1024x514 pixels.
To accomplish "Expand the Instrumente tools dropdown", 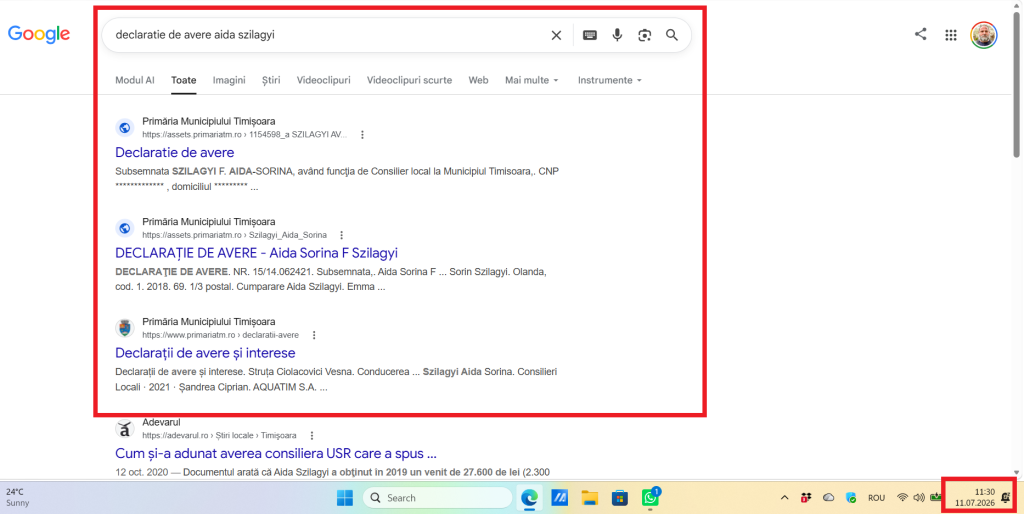I will tap(610, 80).
